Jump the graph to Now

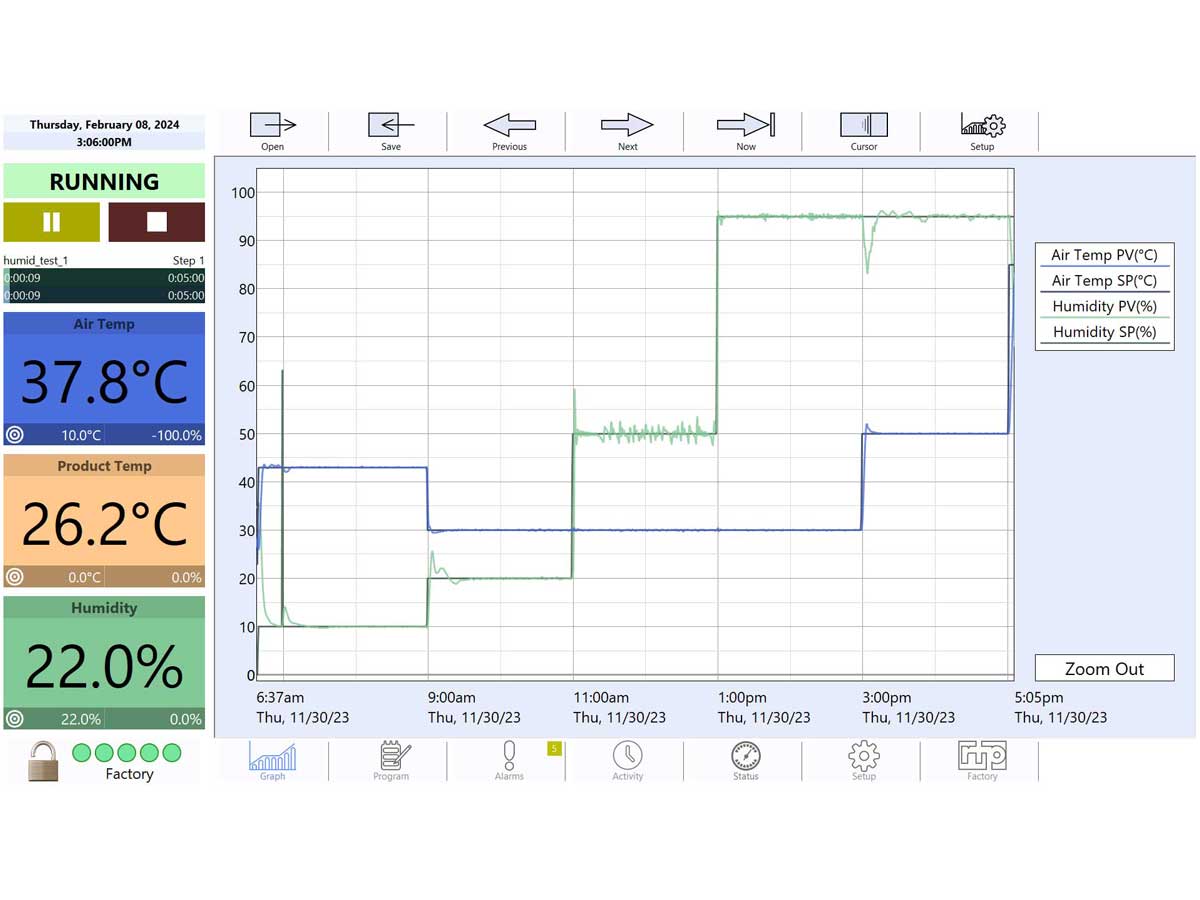tap(745, 130)
